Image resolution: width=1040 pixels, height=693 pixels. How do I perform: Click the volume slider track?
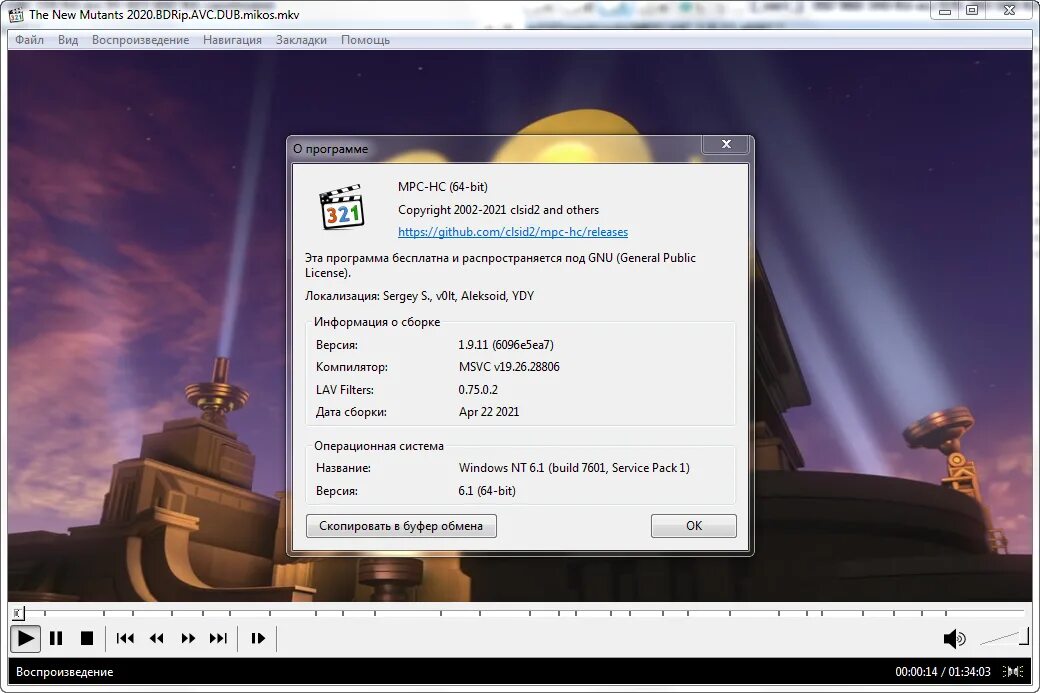click(x=1004, y=638)
